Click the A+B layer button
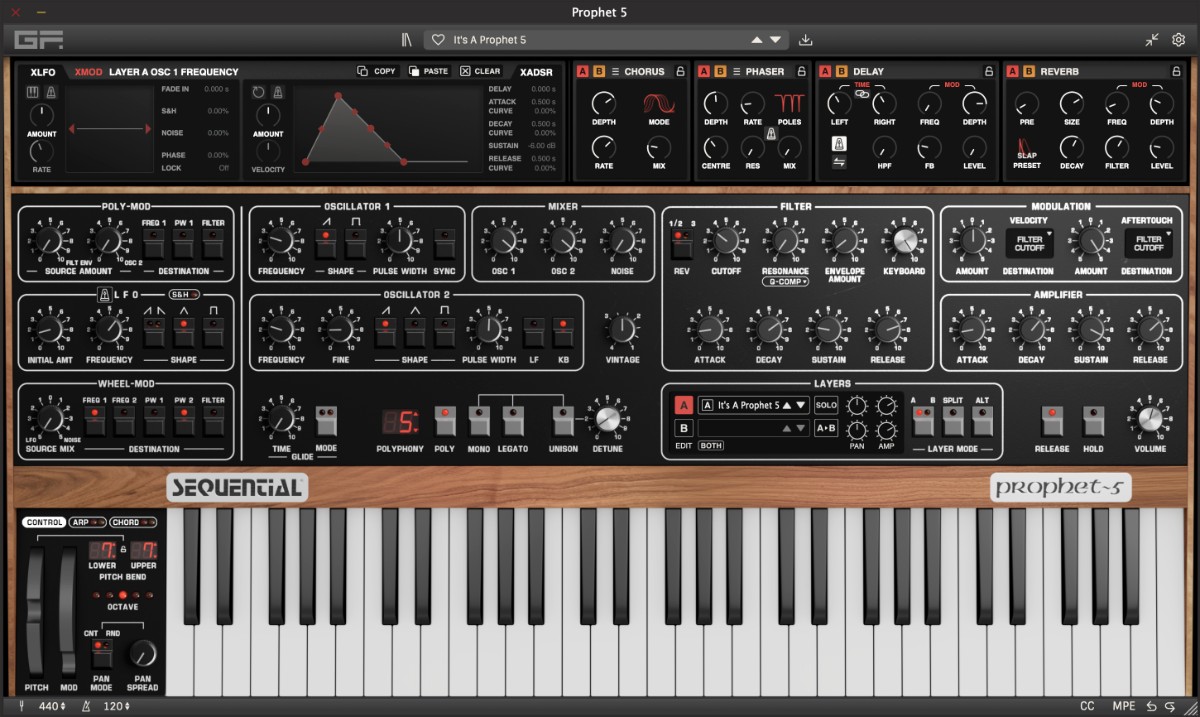This screenshot has height=717, width=1200. coord(826,428)
